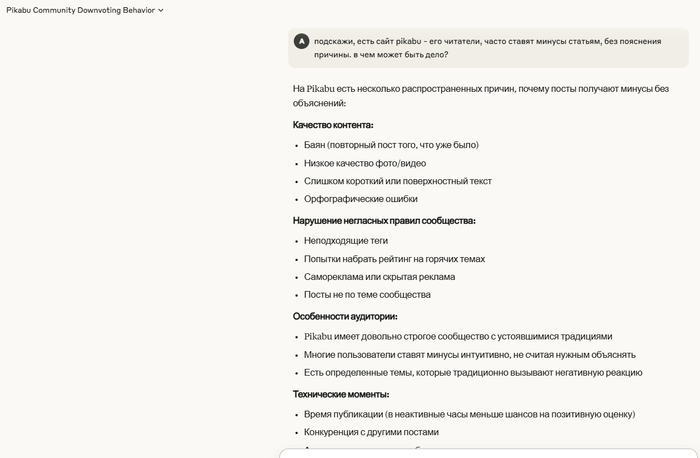
Task: Click the "Нарушение негласных правил сообщества:" heading
Action: (x=384, y=221)
